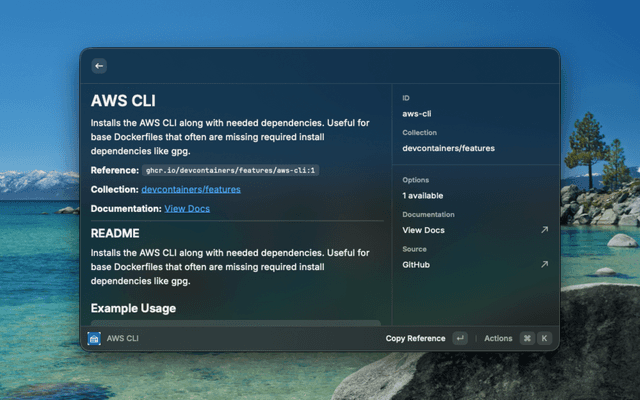Select View Docs in the metadata sidebar
The width and height of the screenshot is (640, 400).
pyautogui.click(x=423, y=230)
